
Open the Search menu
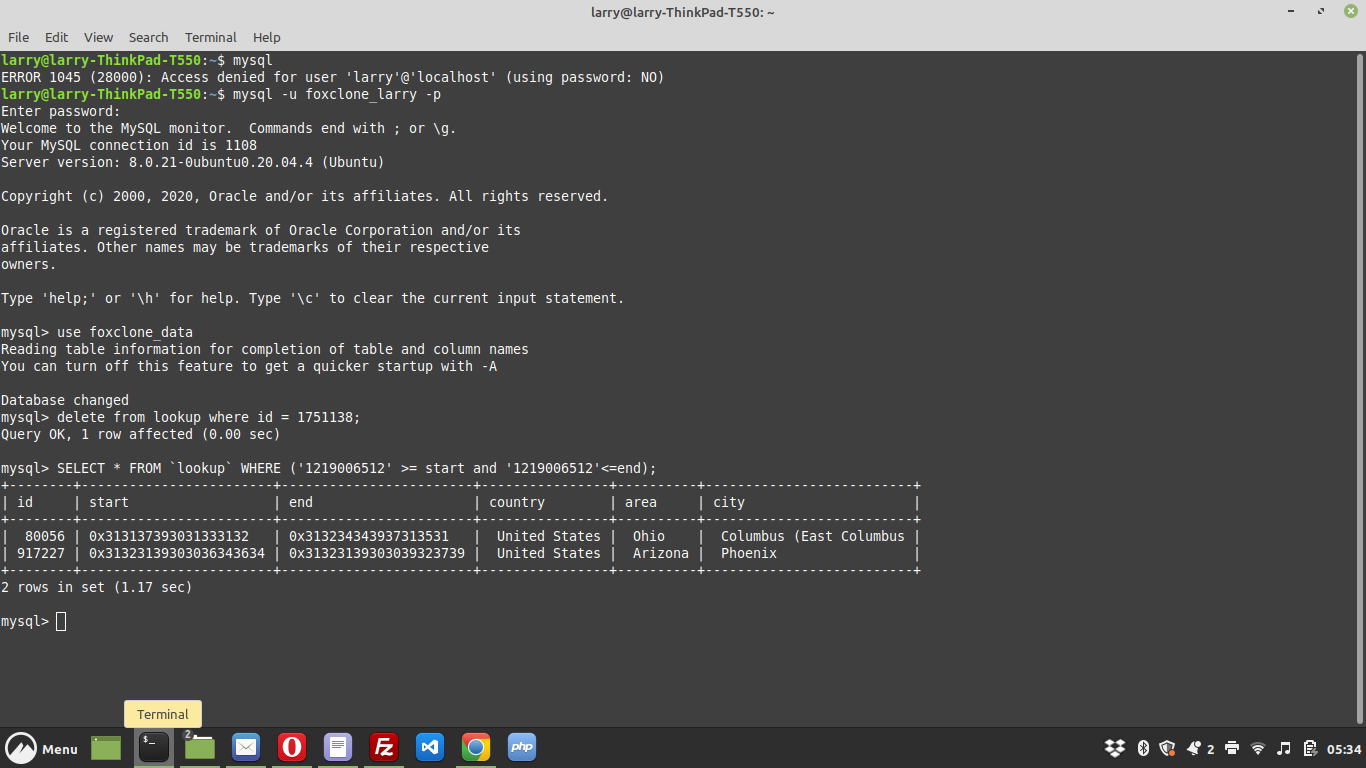(148, 37)
